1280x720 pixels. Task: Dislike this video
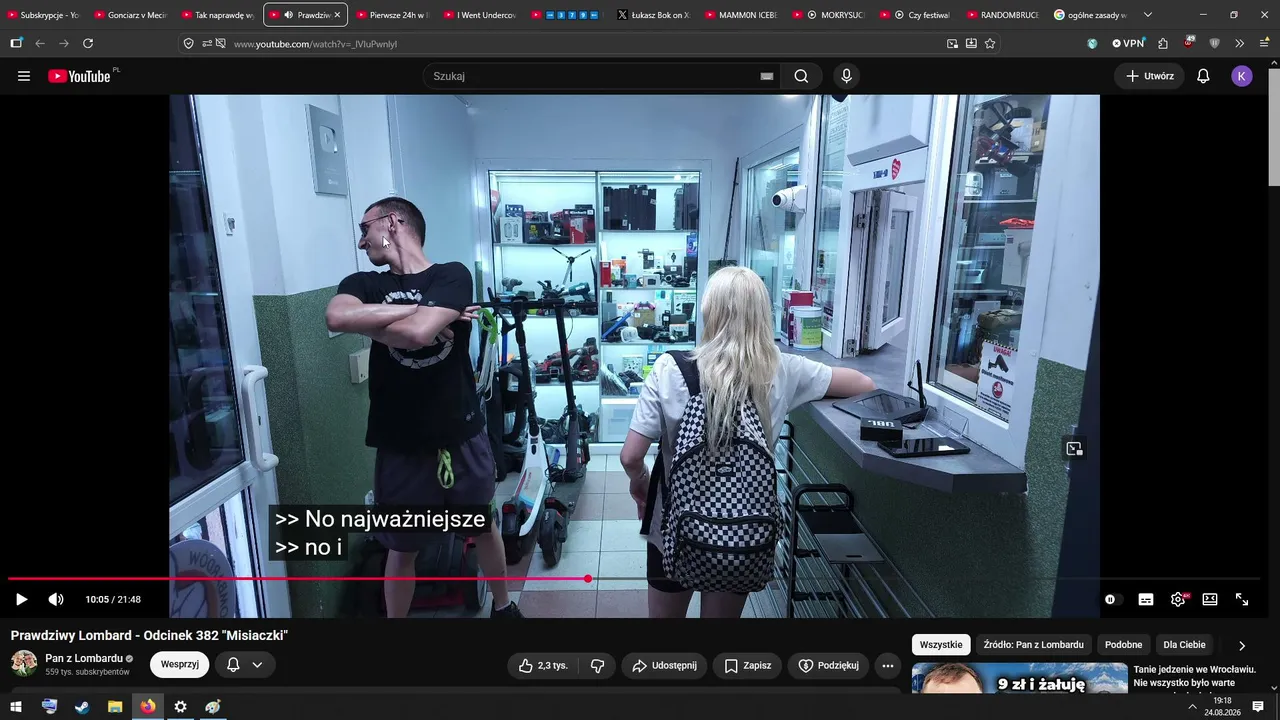click(x=598, y=665)
